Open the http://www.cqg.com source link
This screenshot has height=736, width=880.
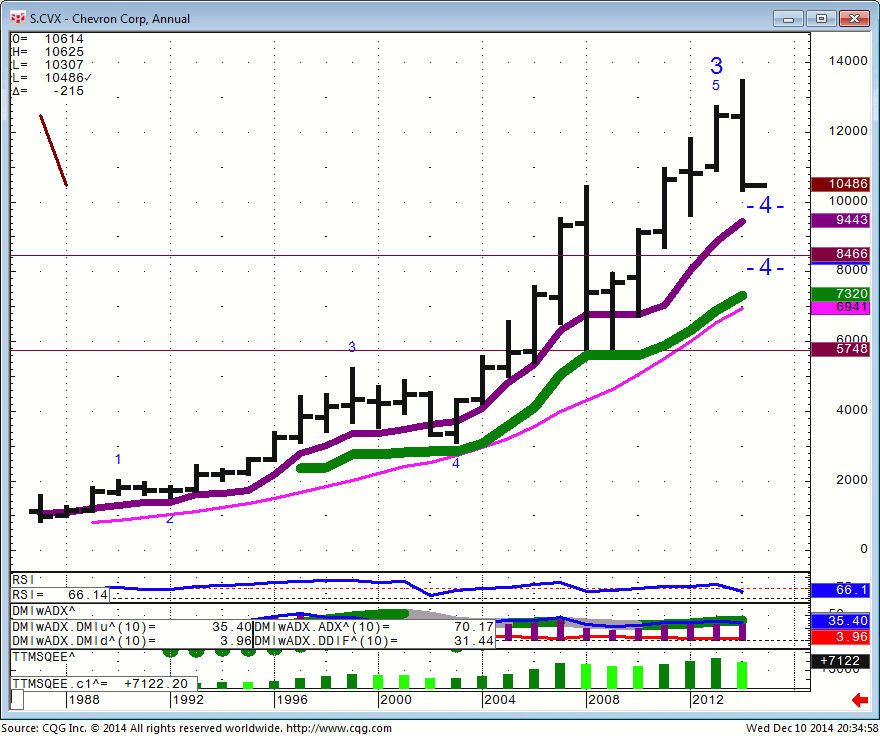(339, 728)
